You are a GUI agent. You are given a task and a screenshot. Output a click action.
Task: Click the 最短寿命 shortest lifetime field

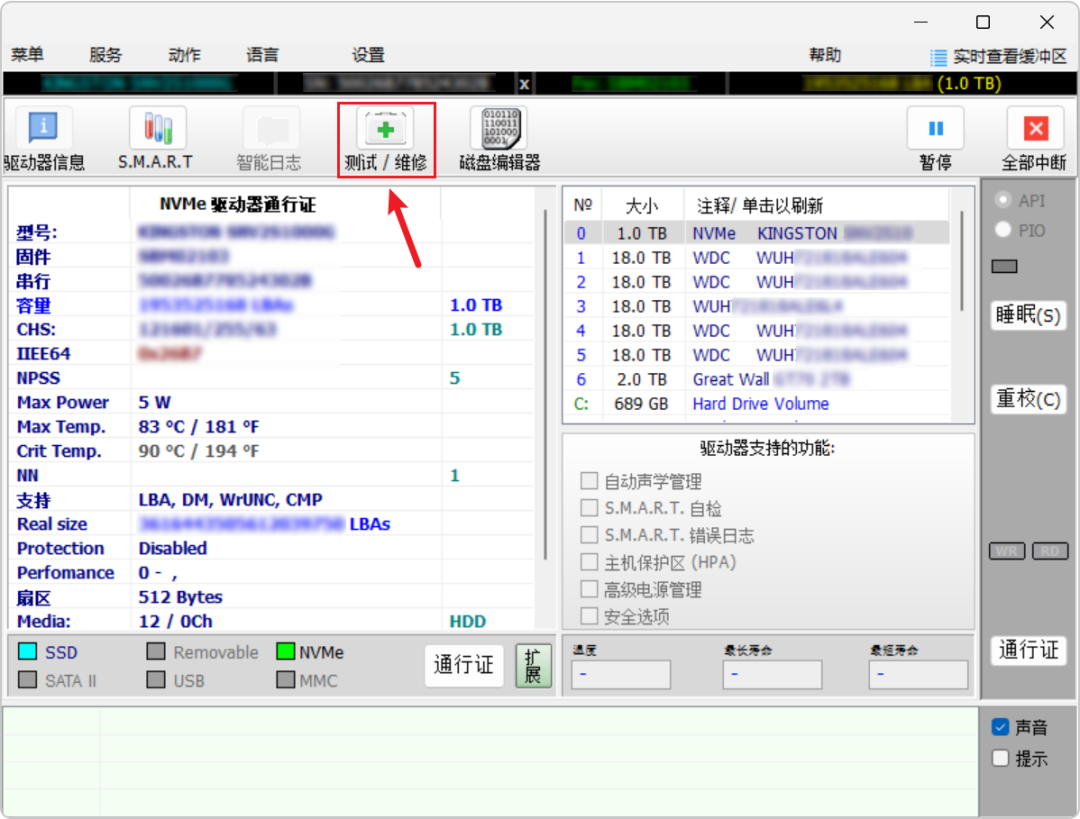coord(918,674)
